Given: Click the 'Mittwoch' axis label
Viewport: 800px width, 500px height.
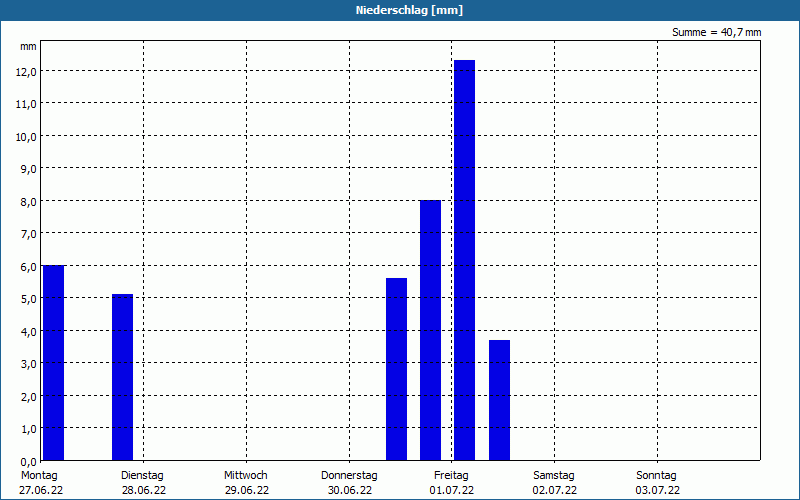Looking at the screenshot, I should coord(246,476).
